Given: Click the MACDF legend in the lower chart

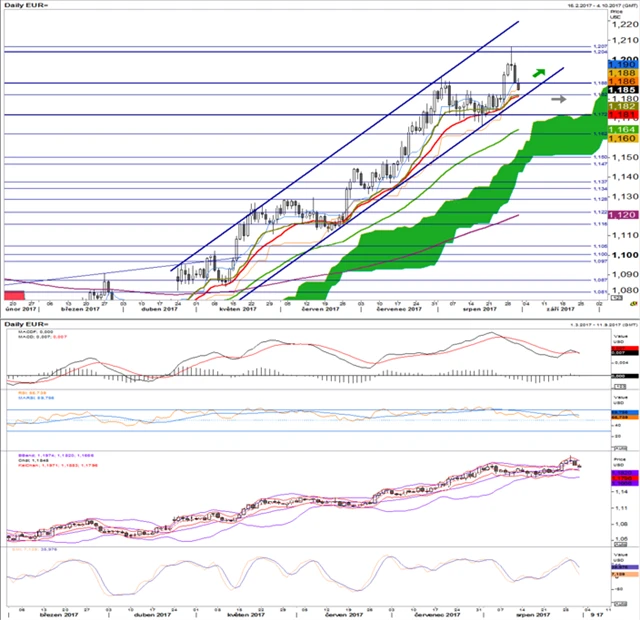Looking at the screenshot, I should pos(36,332).
